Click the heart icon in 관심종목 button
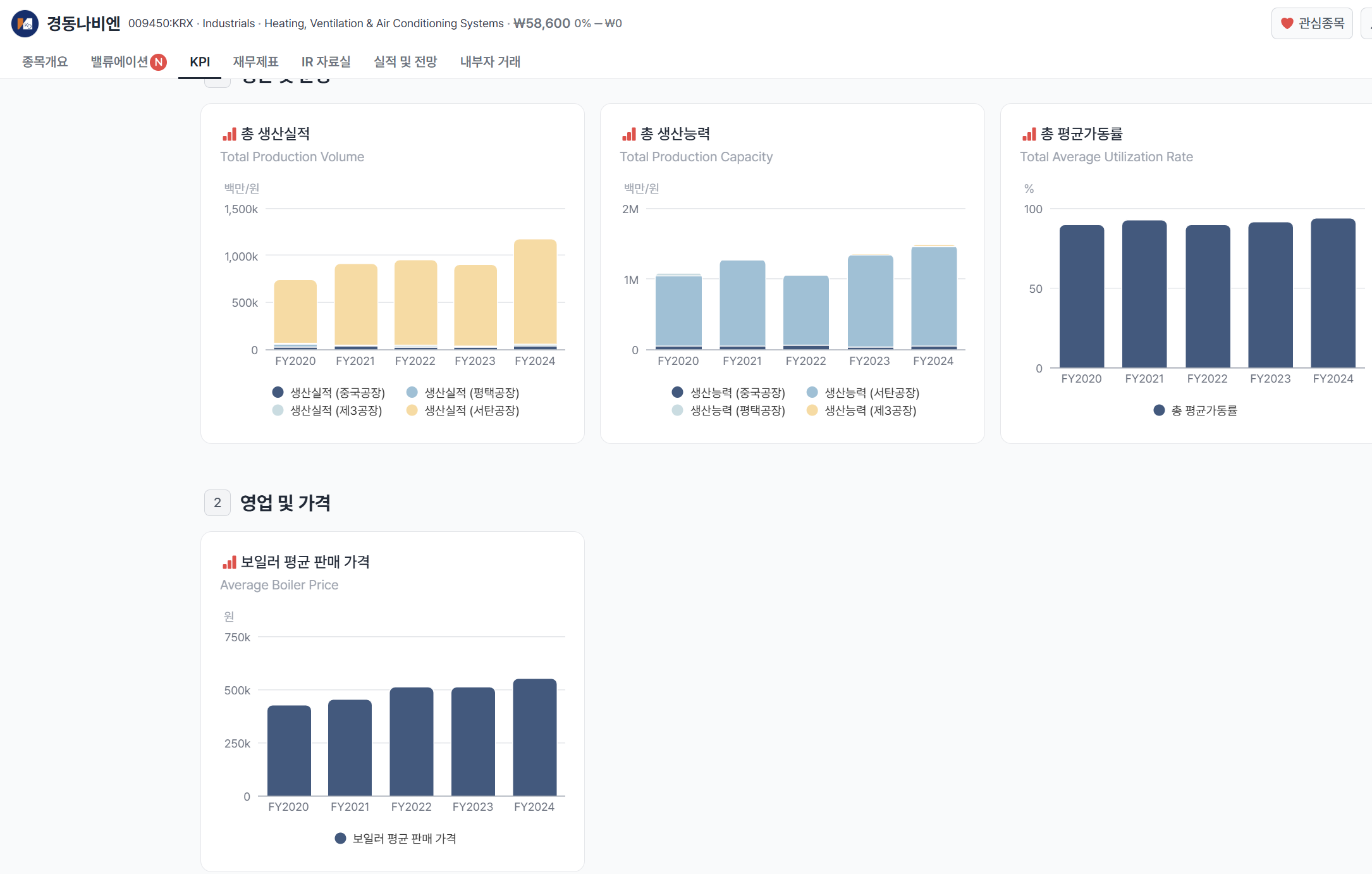Screen dimensions: 1372x874 pos(1287,23)
